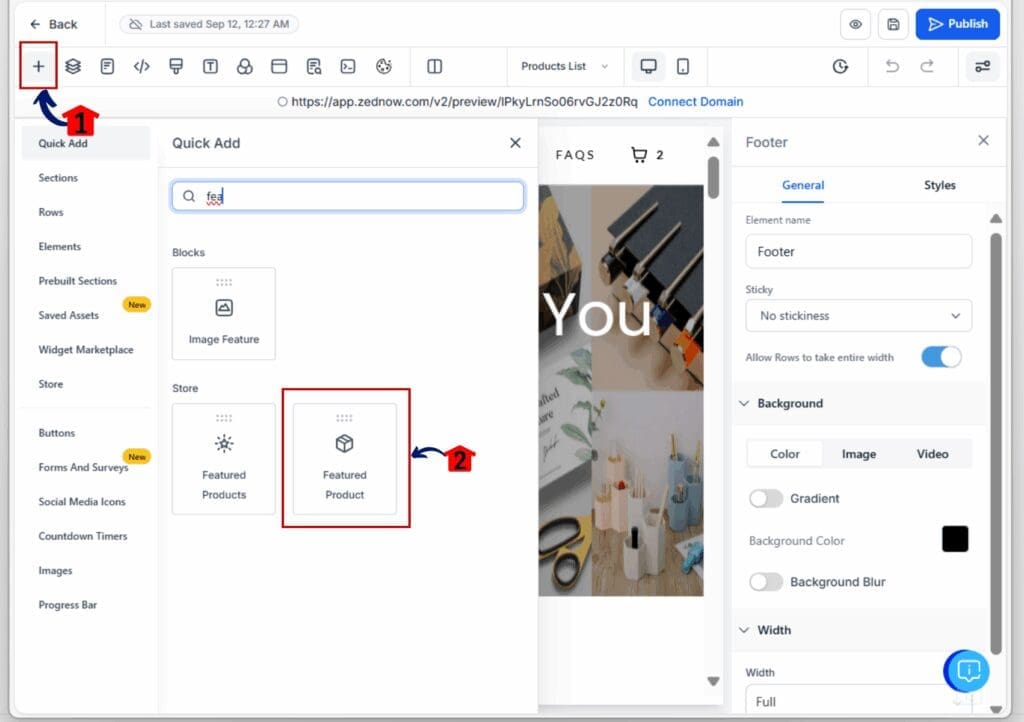This screenshot has height=722, width=1024.
Task: Collapse the Background section
Action: pyautogui.click(x=743, y=403)
